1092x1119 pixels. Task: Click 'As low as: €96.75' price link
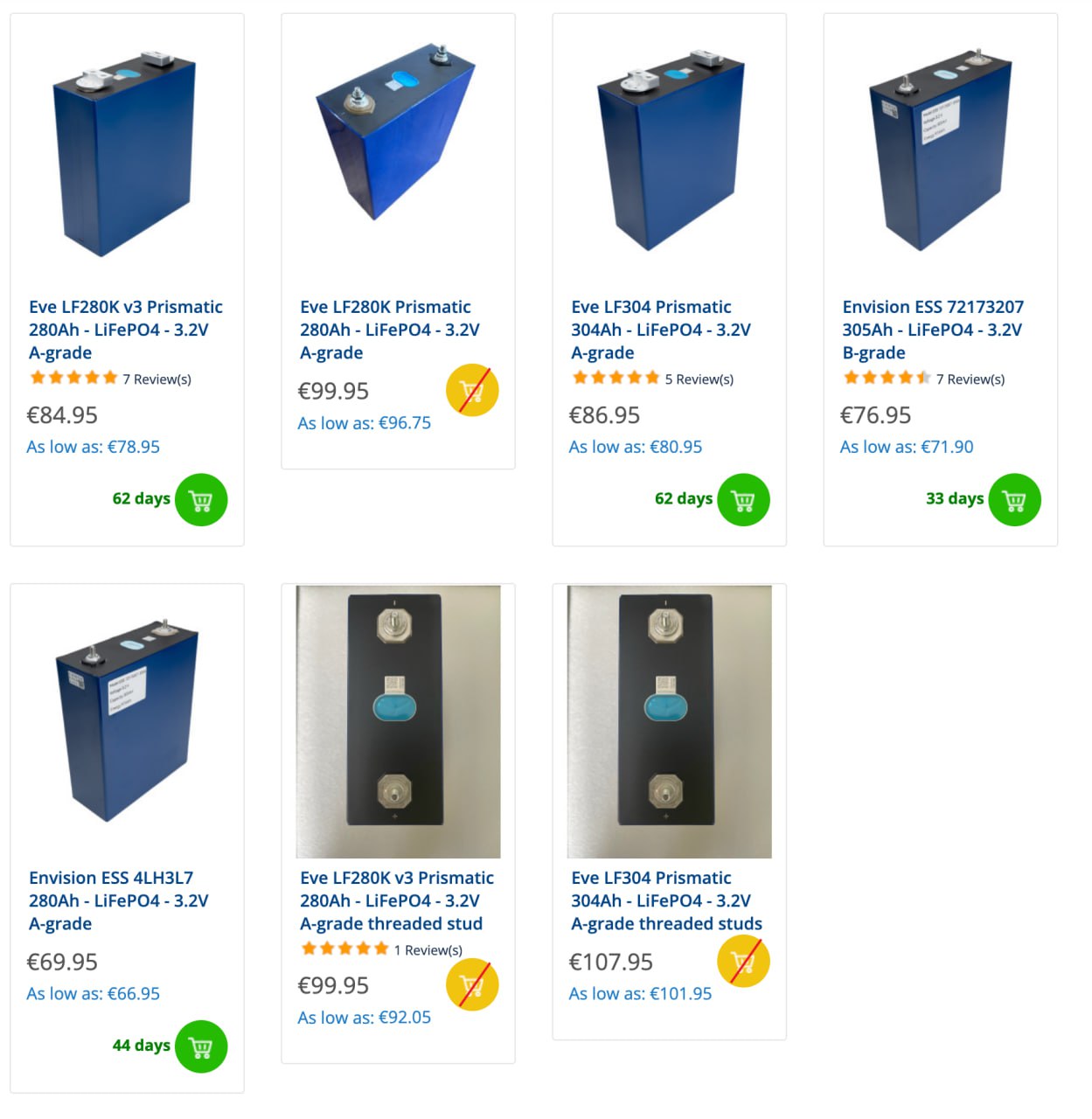click(x=365, y=423)
